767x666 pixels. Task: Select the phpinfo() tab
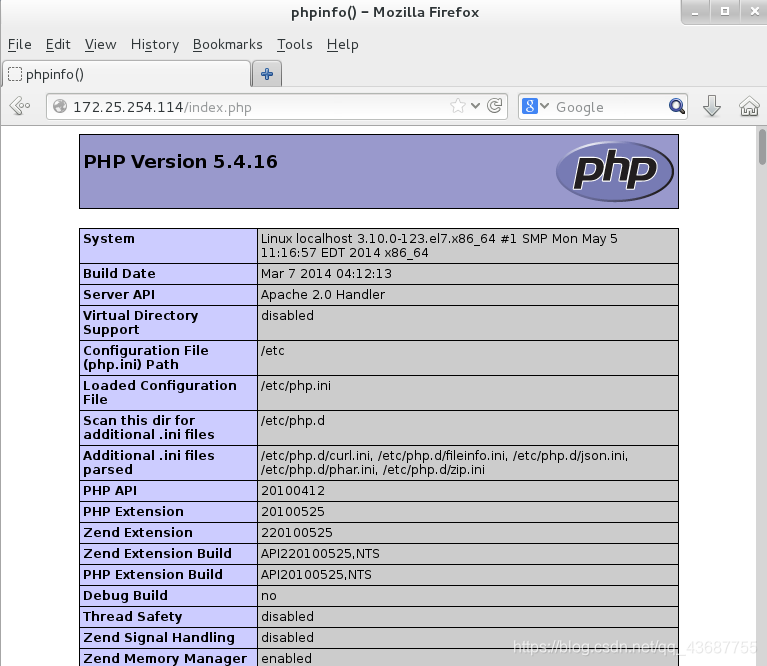click(126, 74)
